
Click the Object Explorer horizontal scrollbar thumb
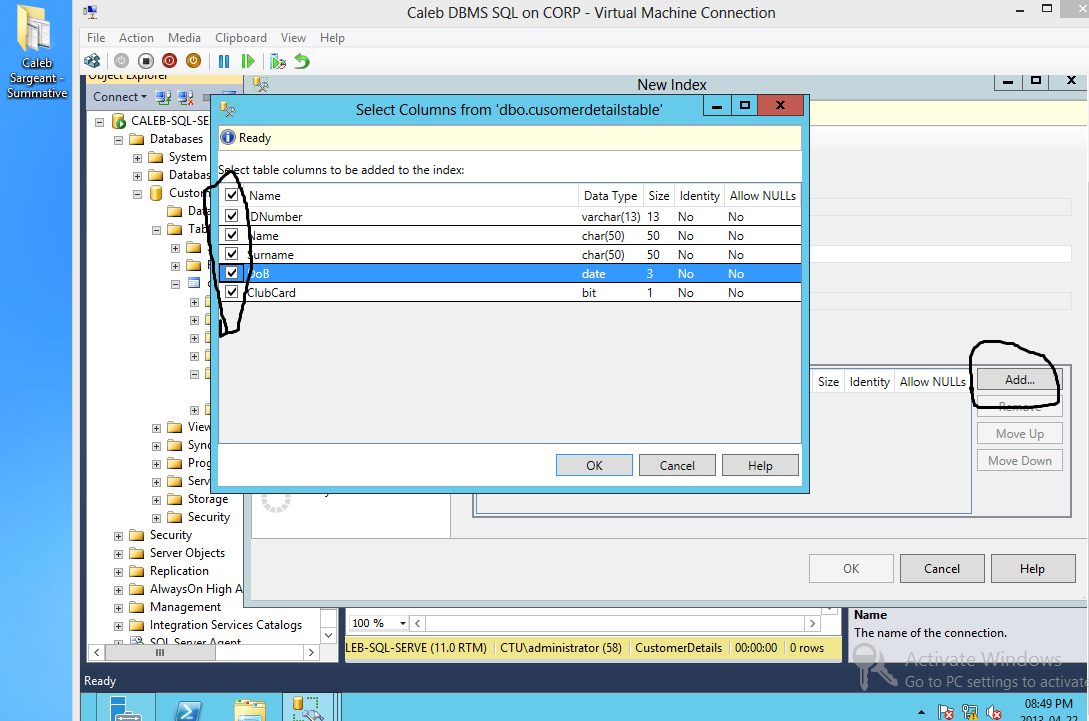(159, 652)
